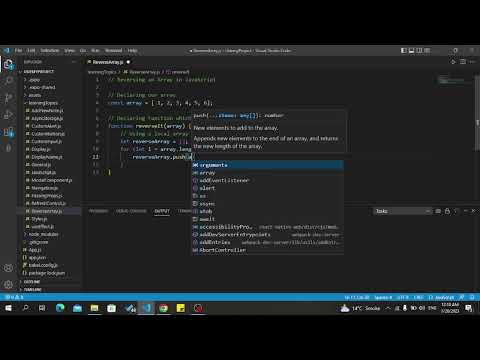
Task: Open the Customize Layout icon
Action: point(427,51)
